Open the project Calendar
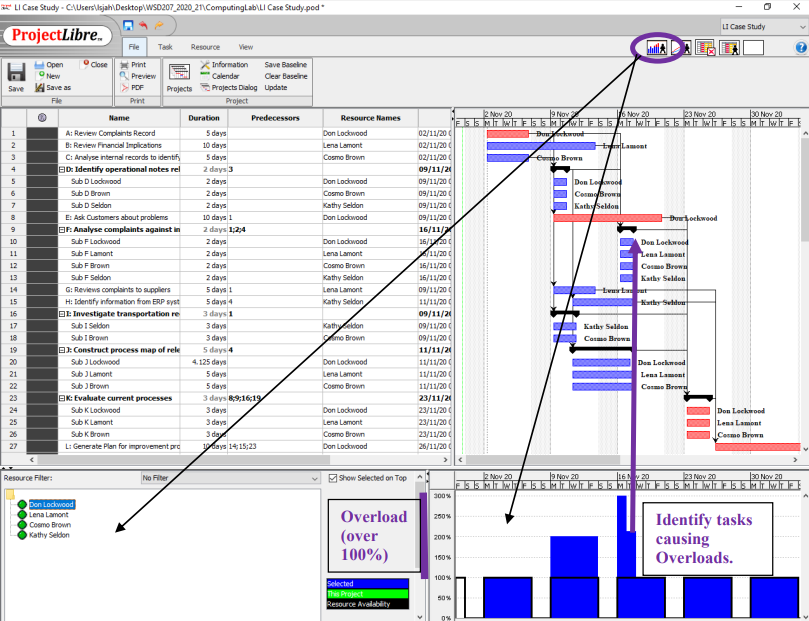The height and width of the screenshot is (621, 809). click(220, 76)
